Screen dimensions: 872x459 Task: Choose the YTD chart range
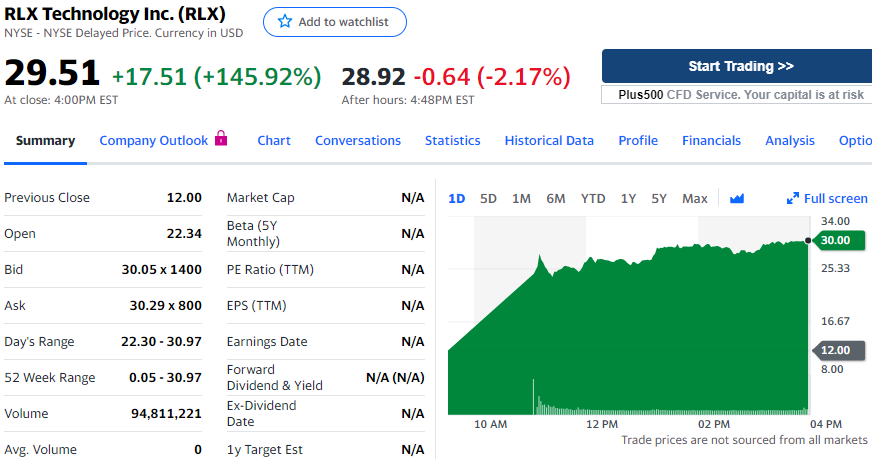(x=593, y=198)
